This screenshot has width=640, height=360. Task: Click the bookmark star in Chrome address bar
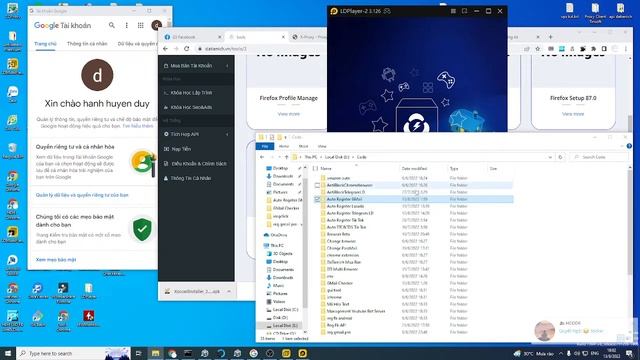pos(538,49)
